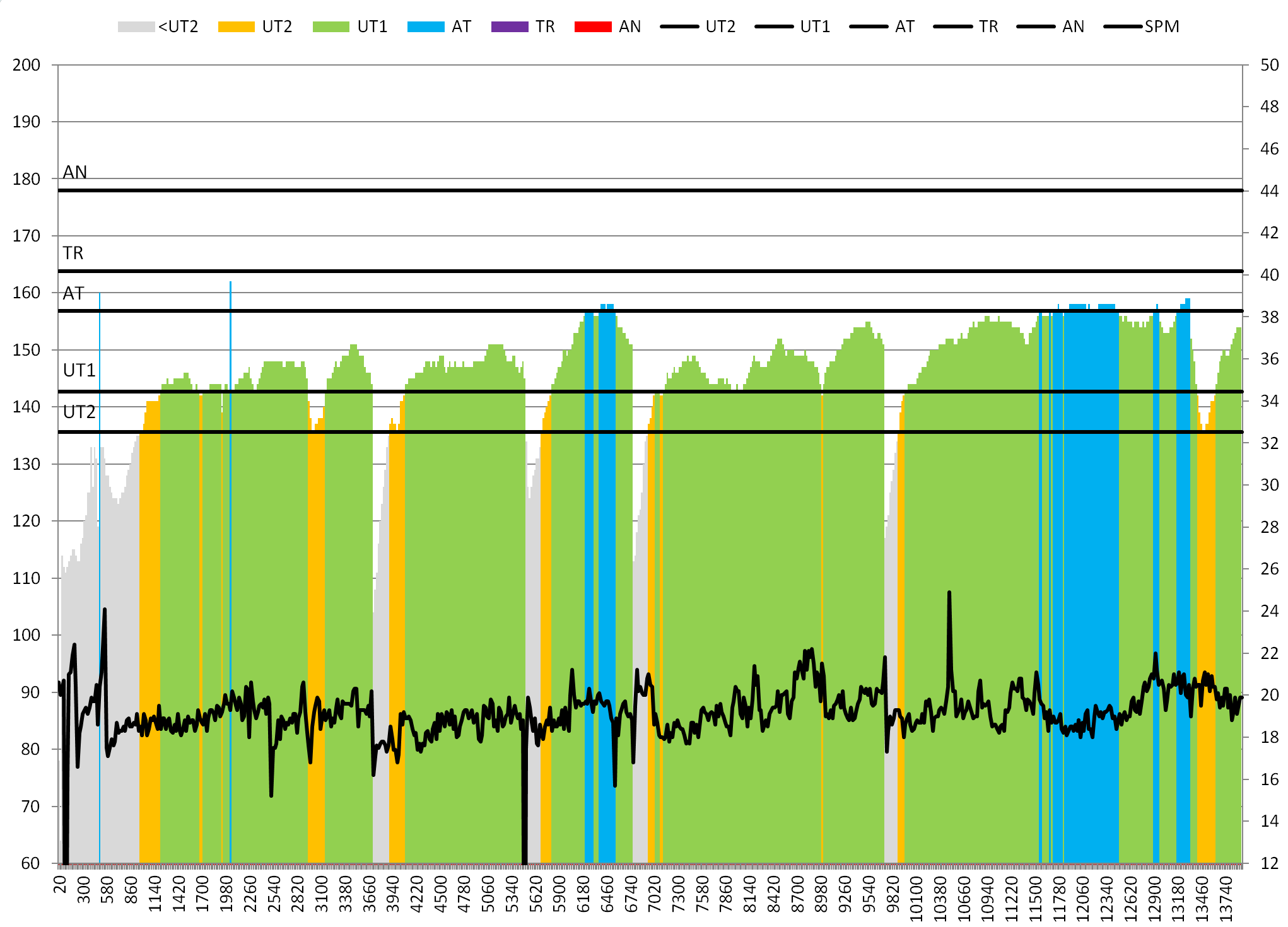The height and width of the screenshot is (927, 1288).
Task: Click the red AN legend swatch
Action: pos(593,26)
